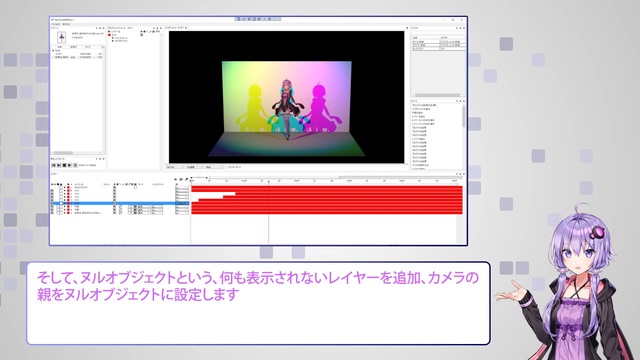Open the parent dropdown of the highlighted layer
The height and width of the screenshot is (360, 640).
[182, 203]
